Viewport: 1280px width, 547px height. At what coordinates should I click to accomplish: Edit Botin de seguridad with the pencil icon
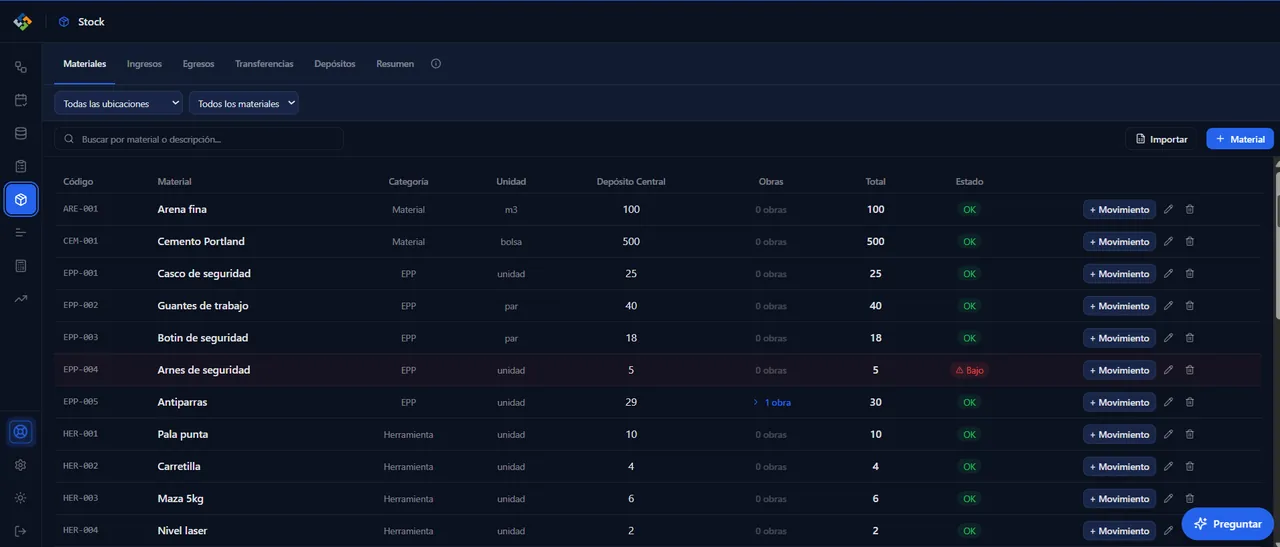click(1168, 337)
